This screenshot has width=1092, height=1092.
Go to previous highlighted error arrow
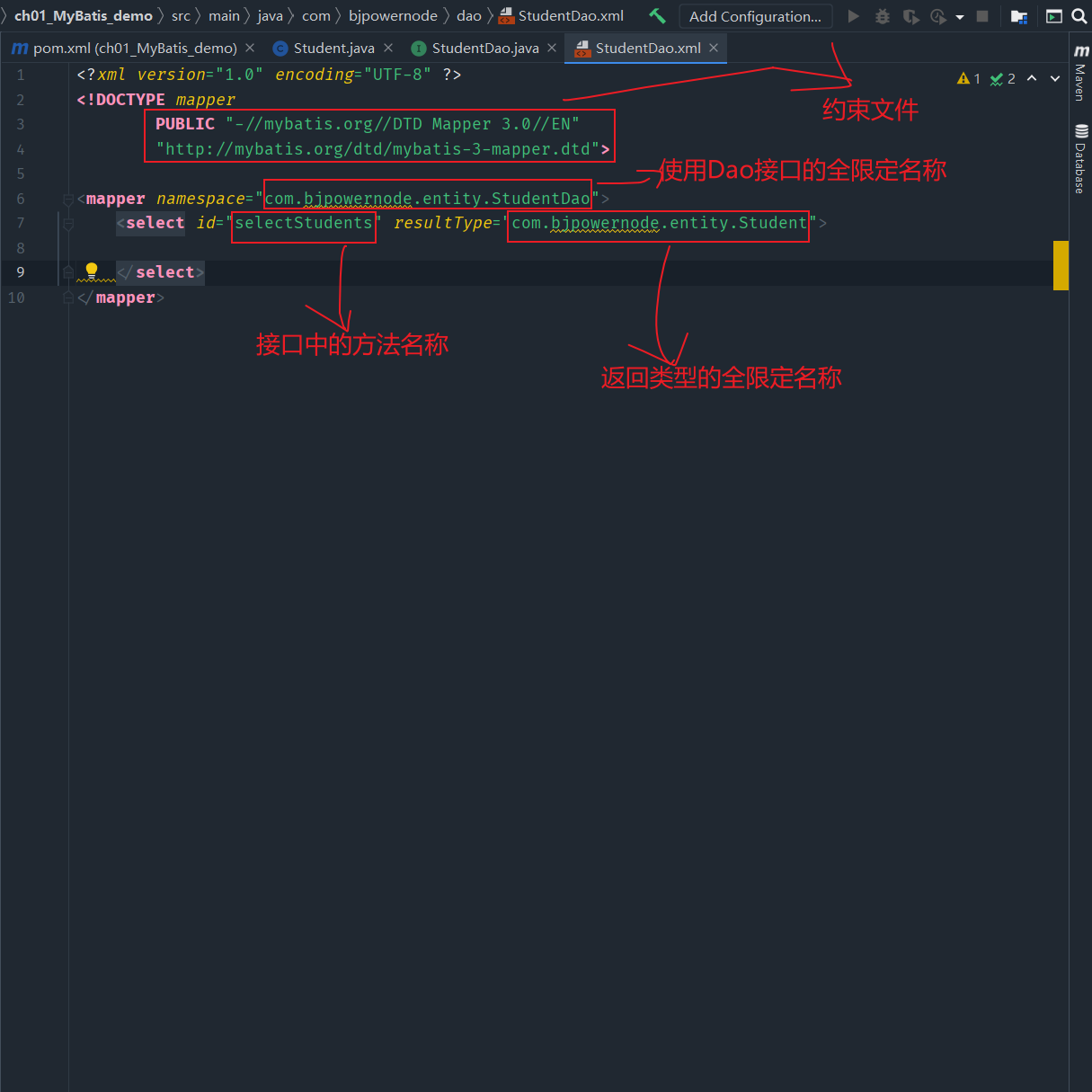[1032, 78]
